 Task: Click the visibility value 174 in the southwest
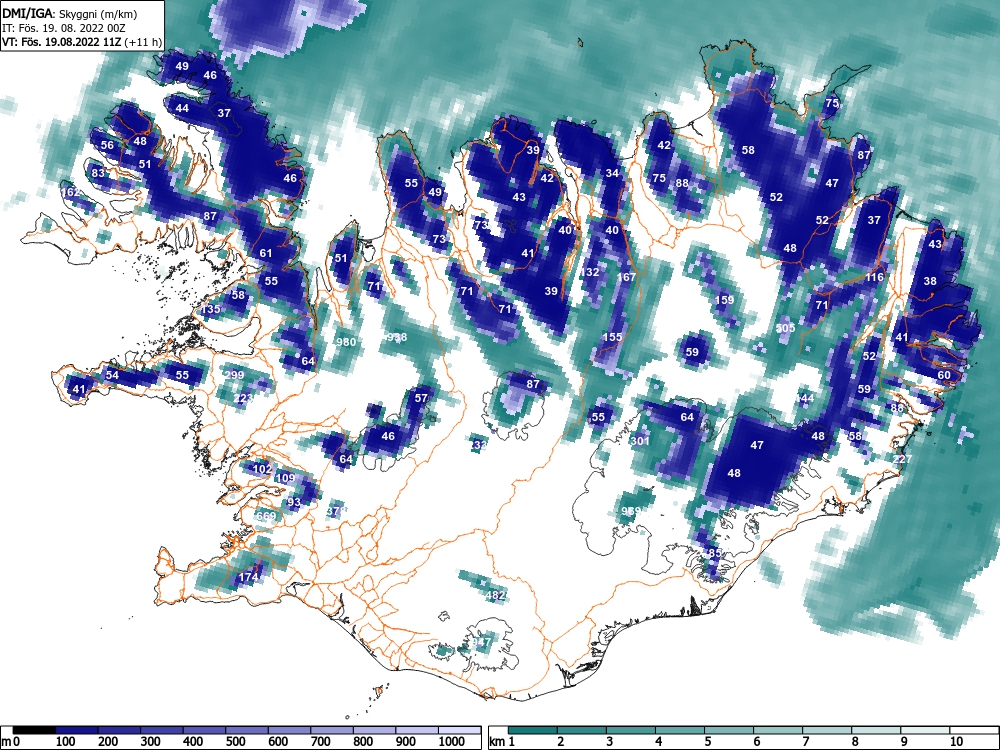point(248,577)
